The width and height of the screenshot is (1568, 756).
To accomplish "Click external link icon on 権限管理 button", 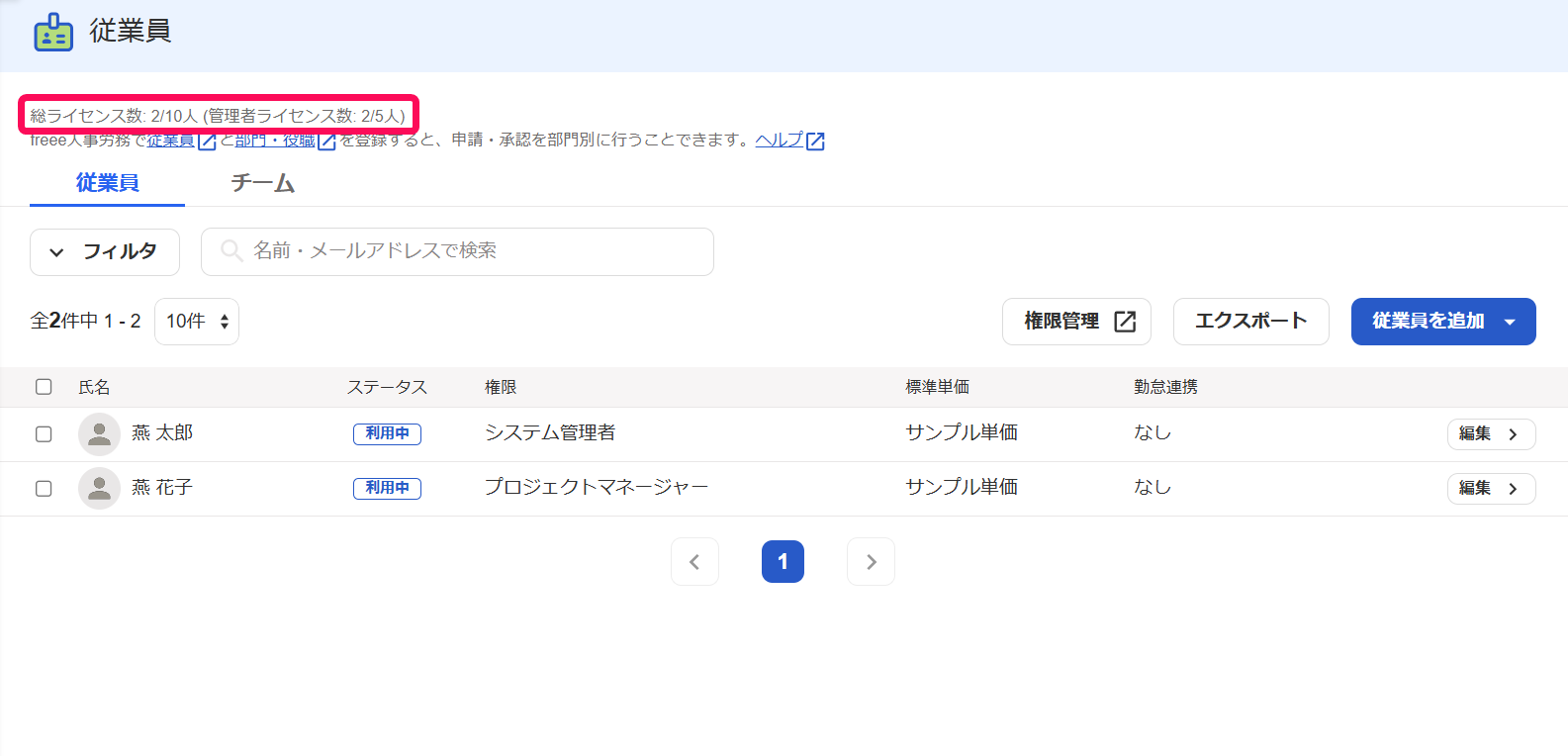I will point(1125,322).
